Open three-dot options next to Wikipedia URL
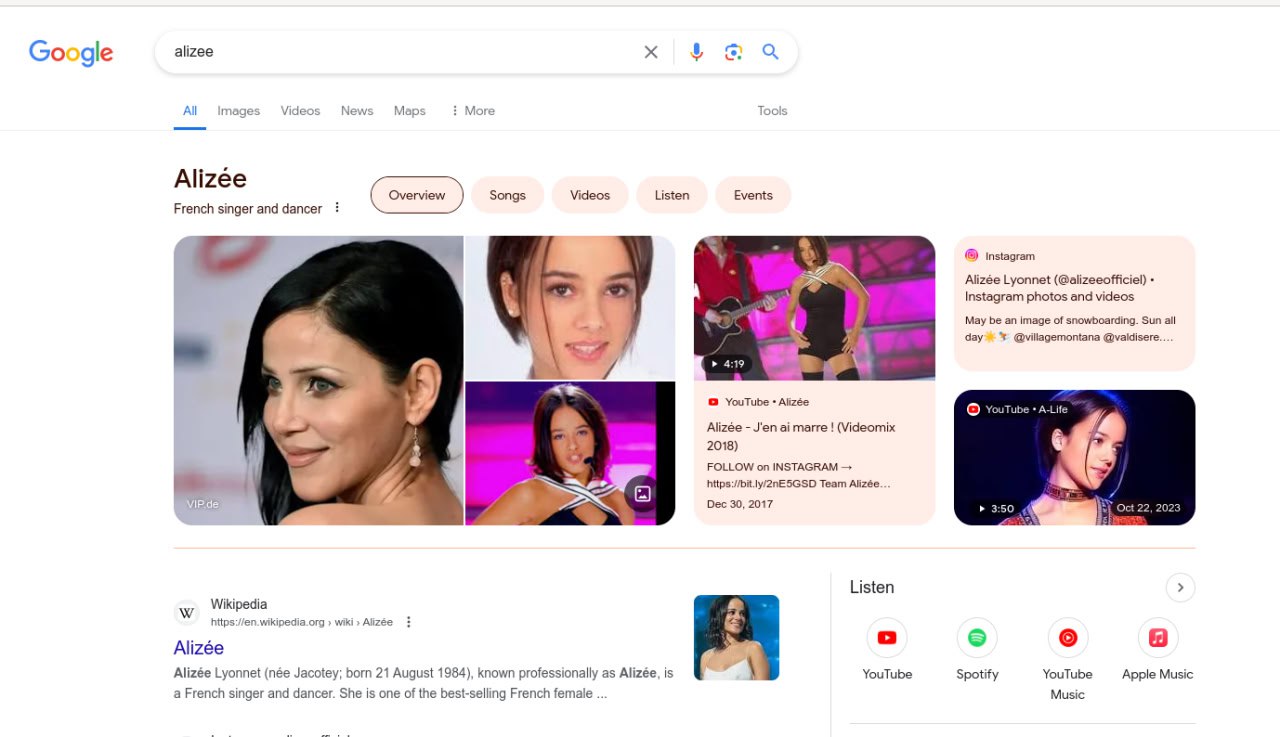 (x=408, y=622)
